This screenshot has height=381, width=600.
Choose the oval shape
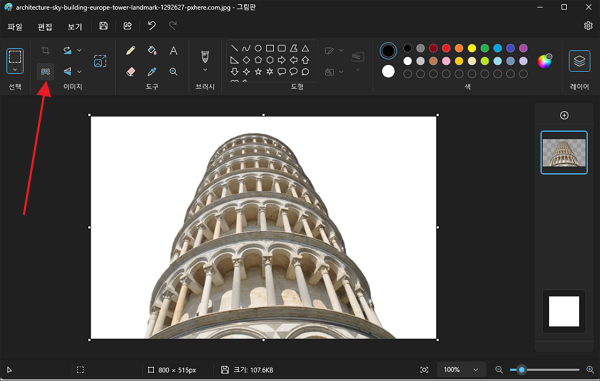click(258, 48)
